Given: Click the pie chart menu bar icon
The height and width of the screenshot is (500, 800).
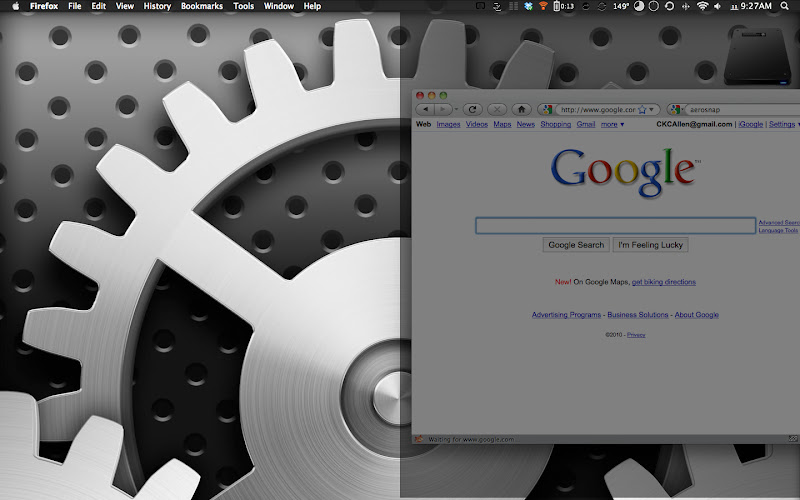Looking at the screenshot, I should (639, 6).
